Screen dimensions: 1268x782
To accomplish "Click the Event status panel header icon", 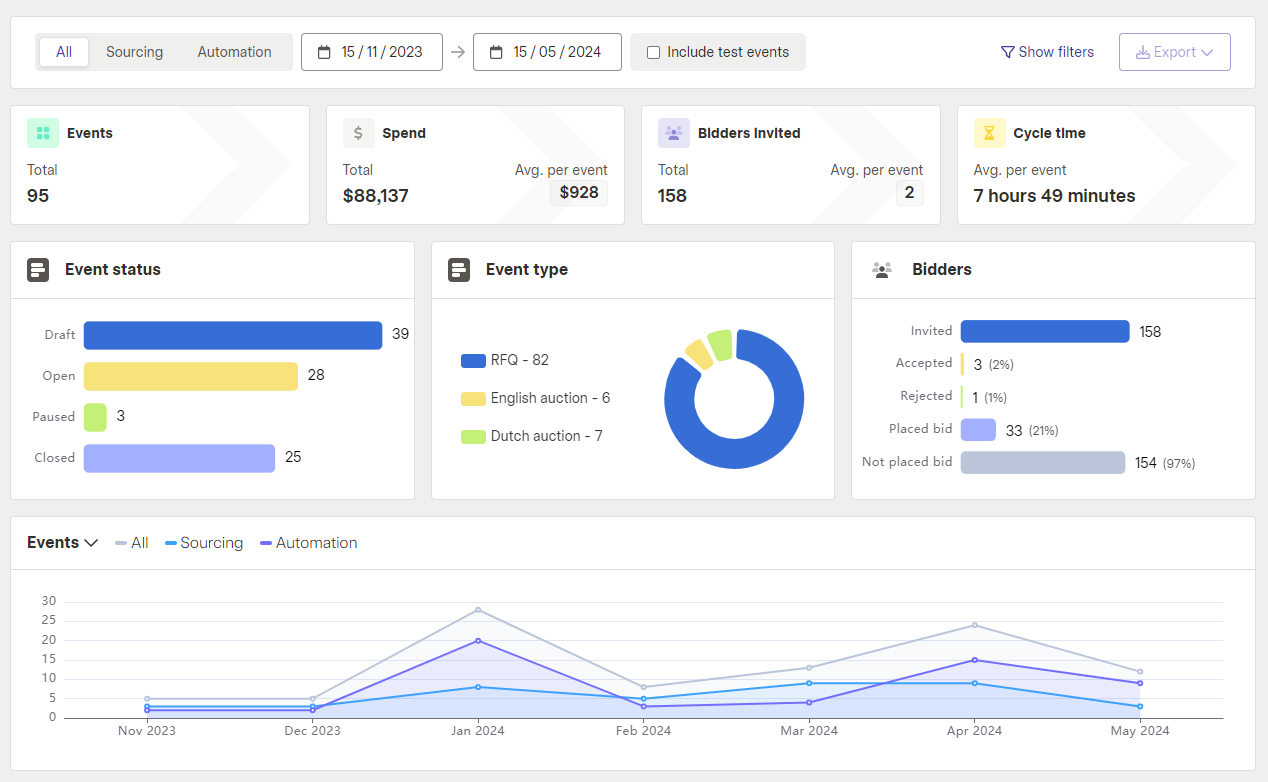I will (38, 269).
